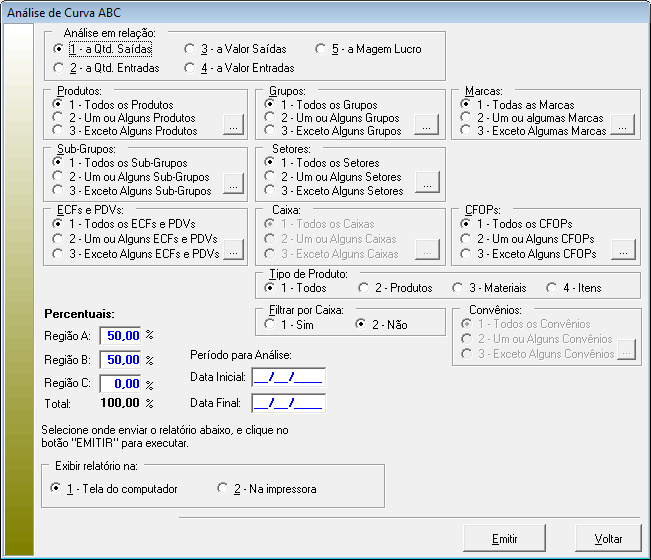Click the ellipsis button in Produtos group
Image resolution: width=651 pixels, height=560 pixels.
pos(232,125)
